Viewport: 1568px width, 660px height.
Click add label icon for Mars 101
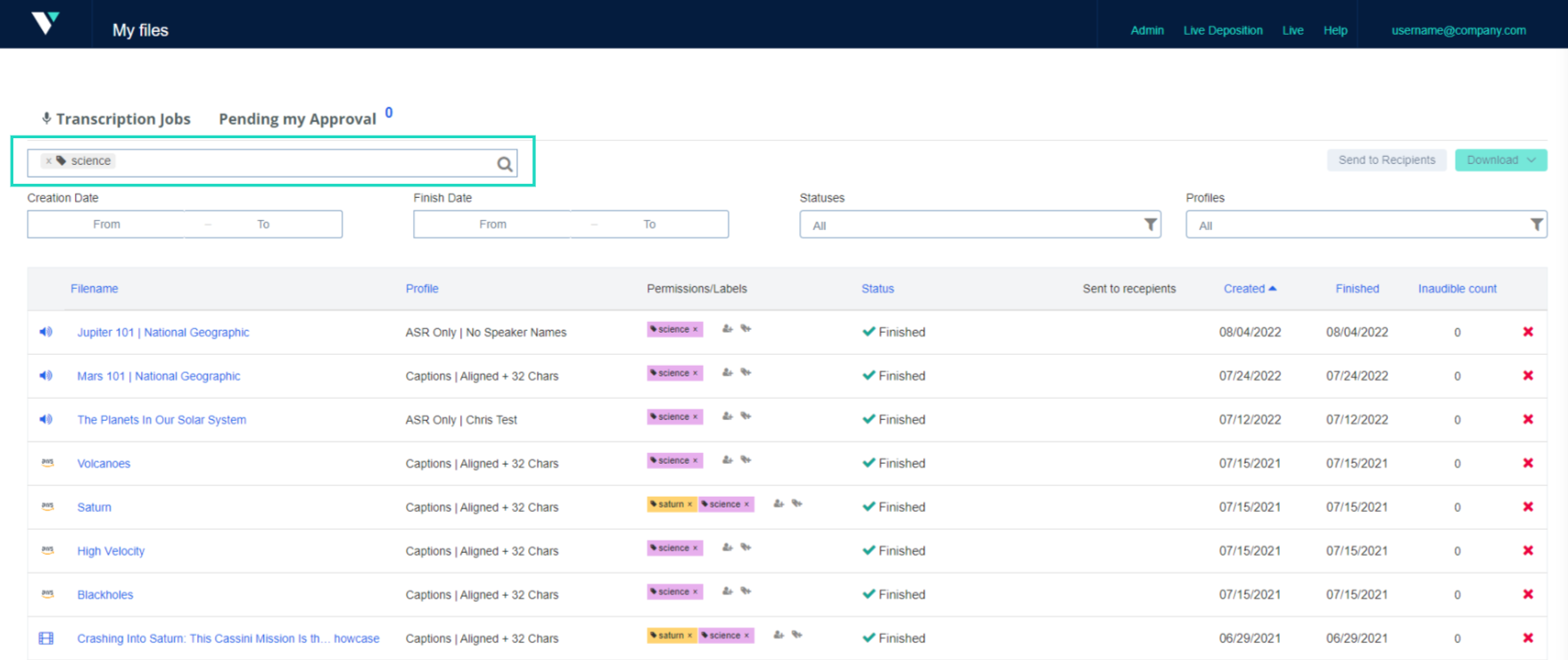tap(747, 373)
